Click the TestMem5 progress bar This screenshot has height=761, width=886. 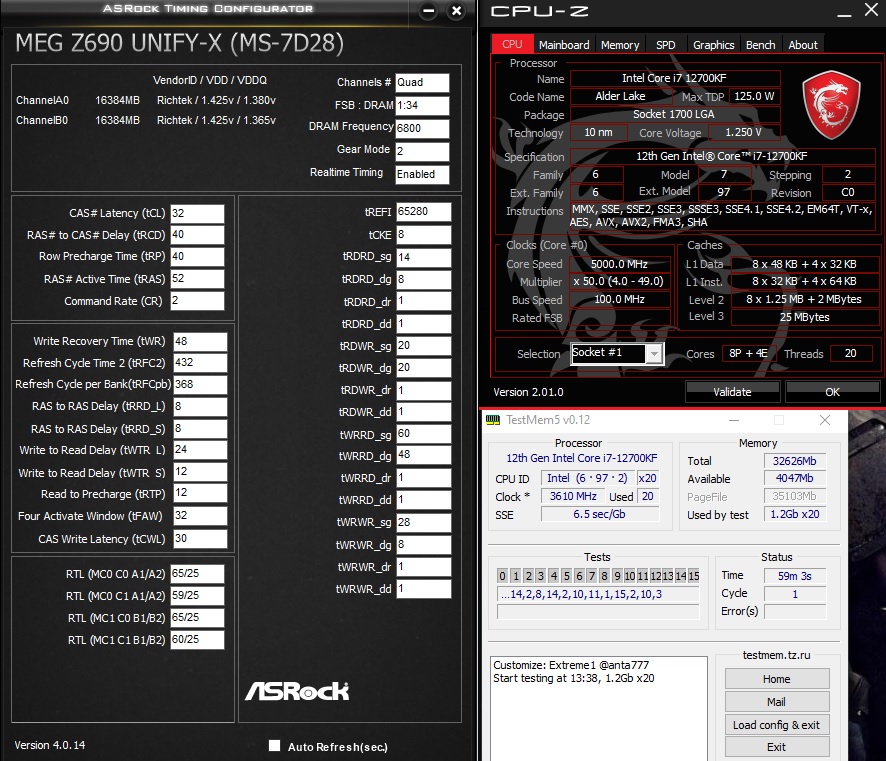tap(598, 612)
